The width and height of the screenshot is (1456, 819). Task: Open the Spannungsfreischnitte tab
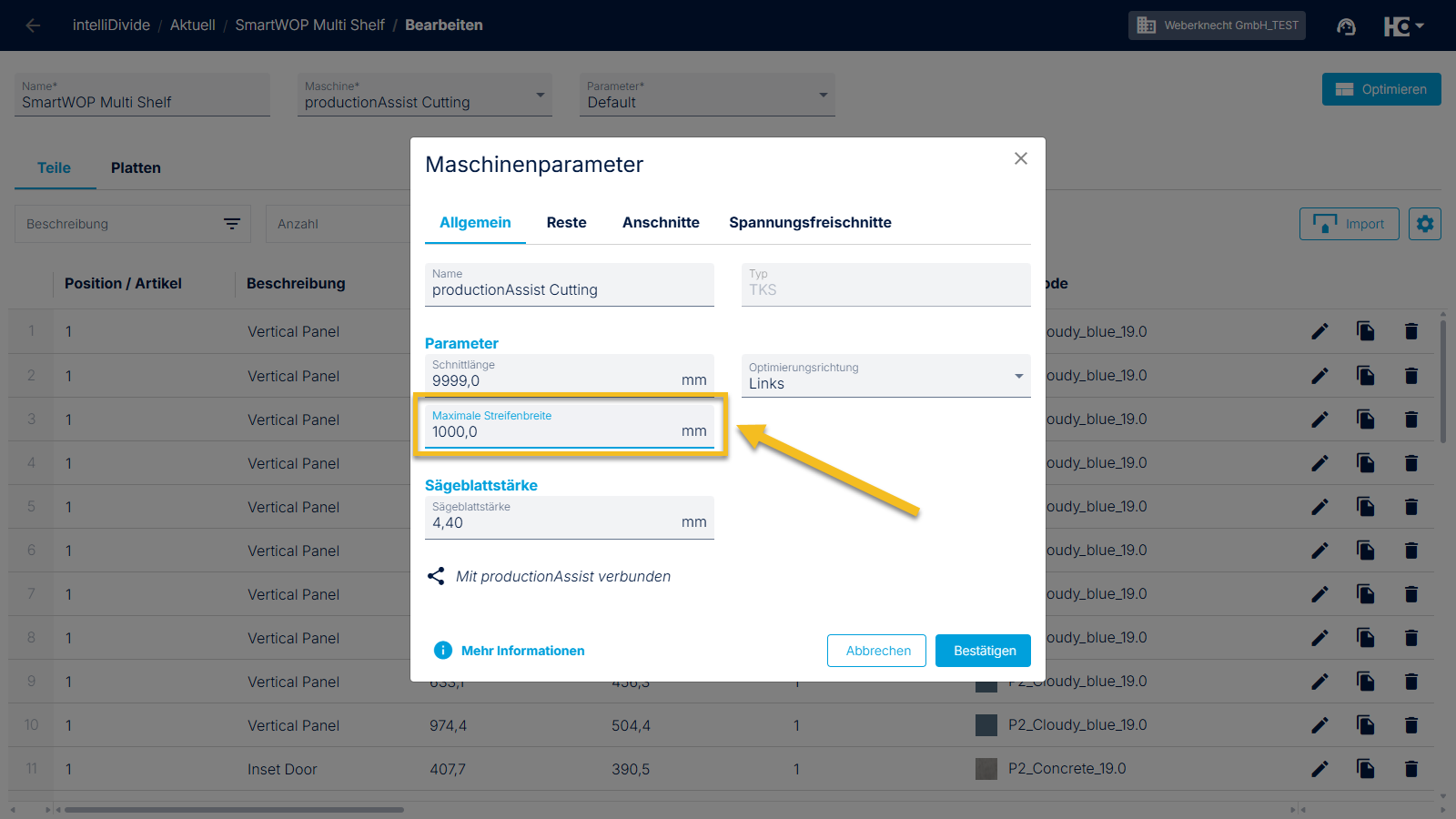click(x=810, y=223)
